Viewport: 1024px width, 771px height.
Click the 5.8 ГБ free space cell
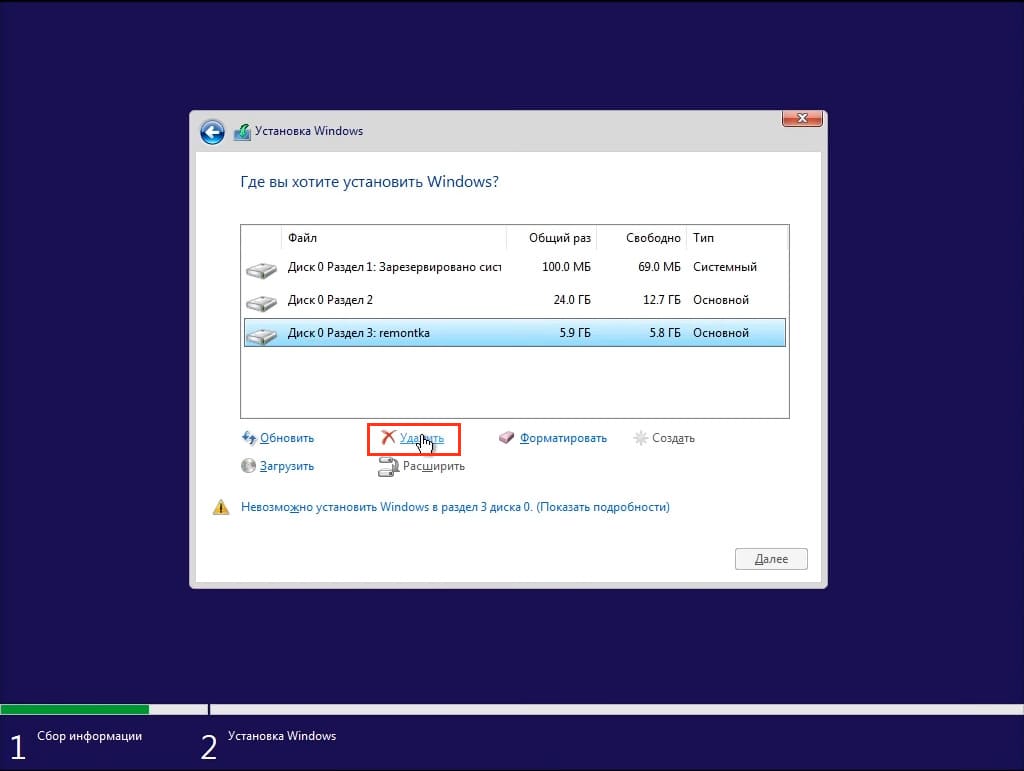tap(665, 333)
